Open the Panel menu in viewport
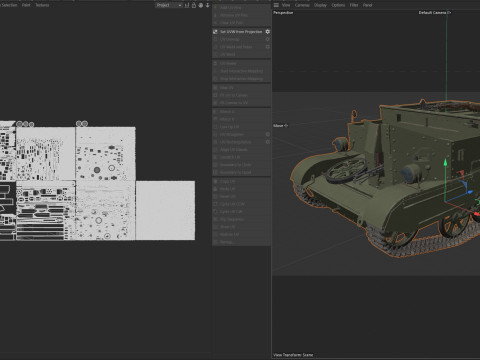Image resolution: width=480 pixels, height=360 pixels. (x=367, y=5)
